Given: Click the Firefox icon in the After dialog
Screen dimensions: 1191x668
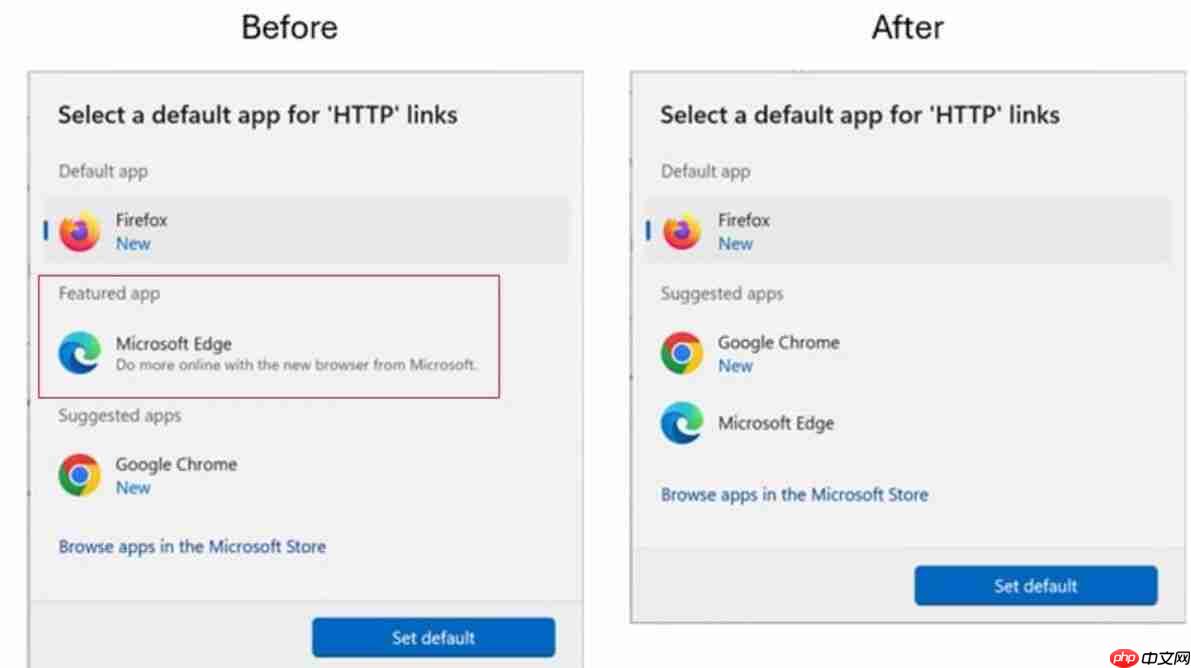Looking at the screenshot, I should click(681, 231).
